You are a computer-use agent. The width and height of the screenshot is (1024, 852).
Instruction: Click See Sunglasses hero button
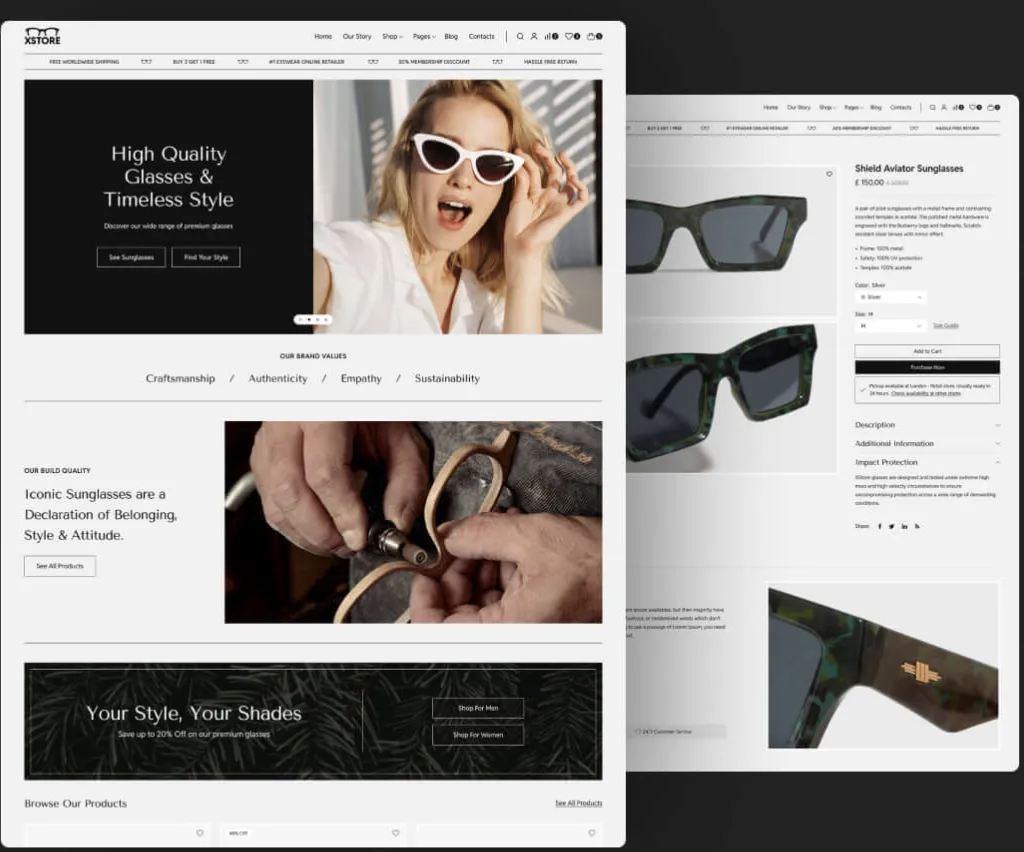(131, 257)
